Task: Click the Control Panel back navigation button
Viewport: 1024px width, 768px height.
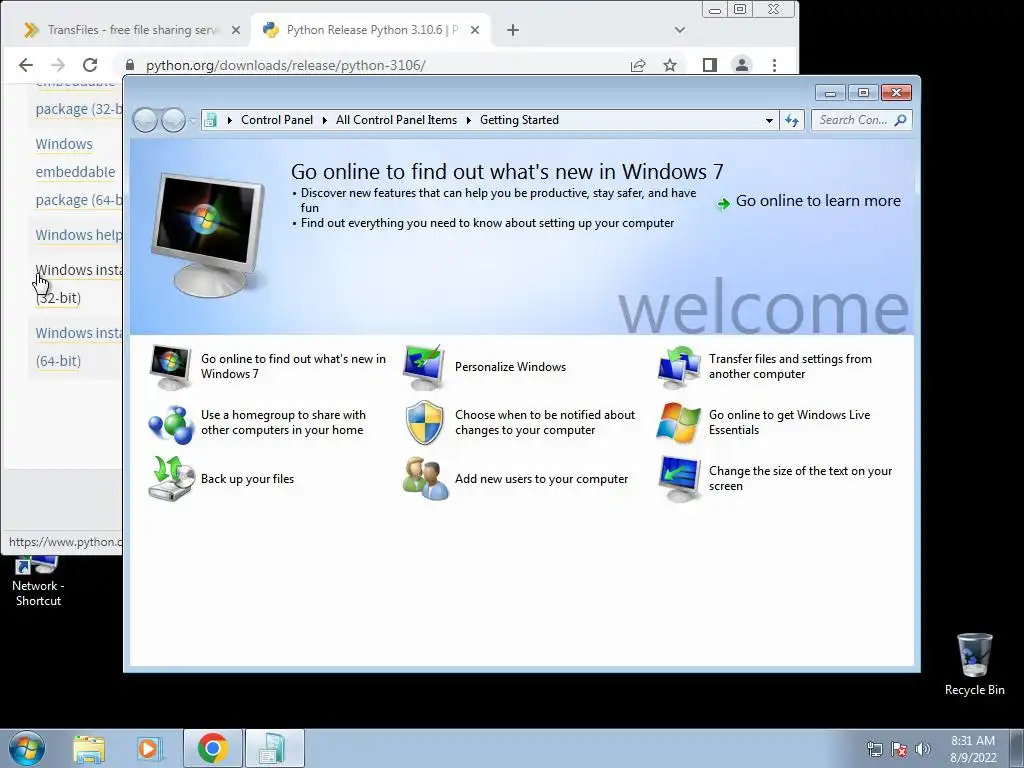Action: click(x=145, y=120)
